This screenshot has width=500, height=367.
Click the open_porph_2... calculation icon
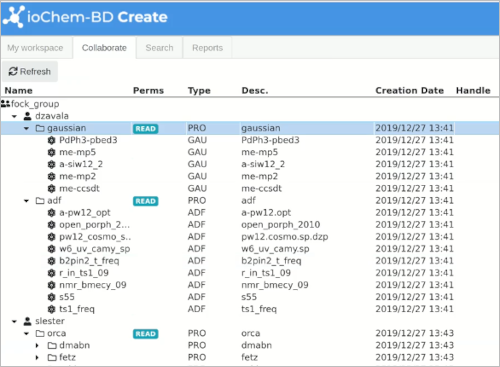[x=51, y=225]
